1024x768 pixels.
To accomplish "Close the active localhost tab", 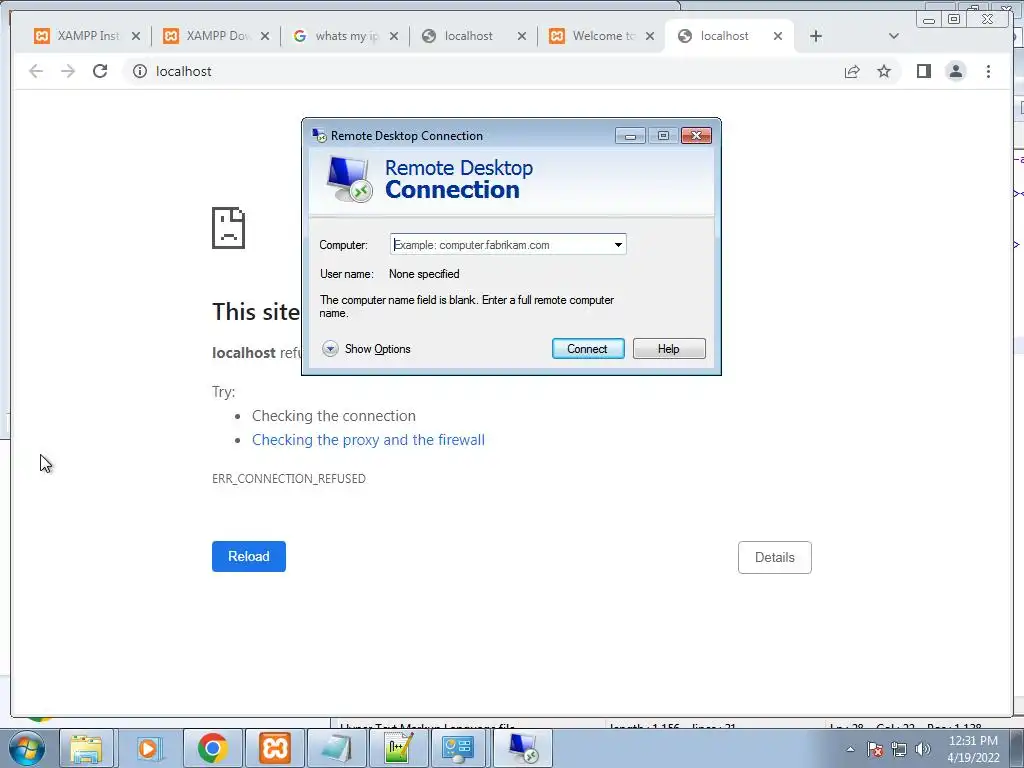I will pyautogui.click(x=778, y=37).
